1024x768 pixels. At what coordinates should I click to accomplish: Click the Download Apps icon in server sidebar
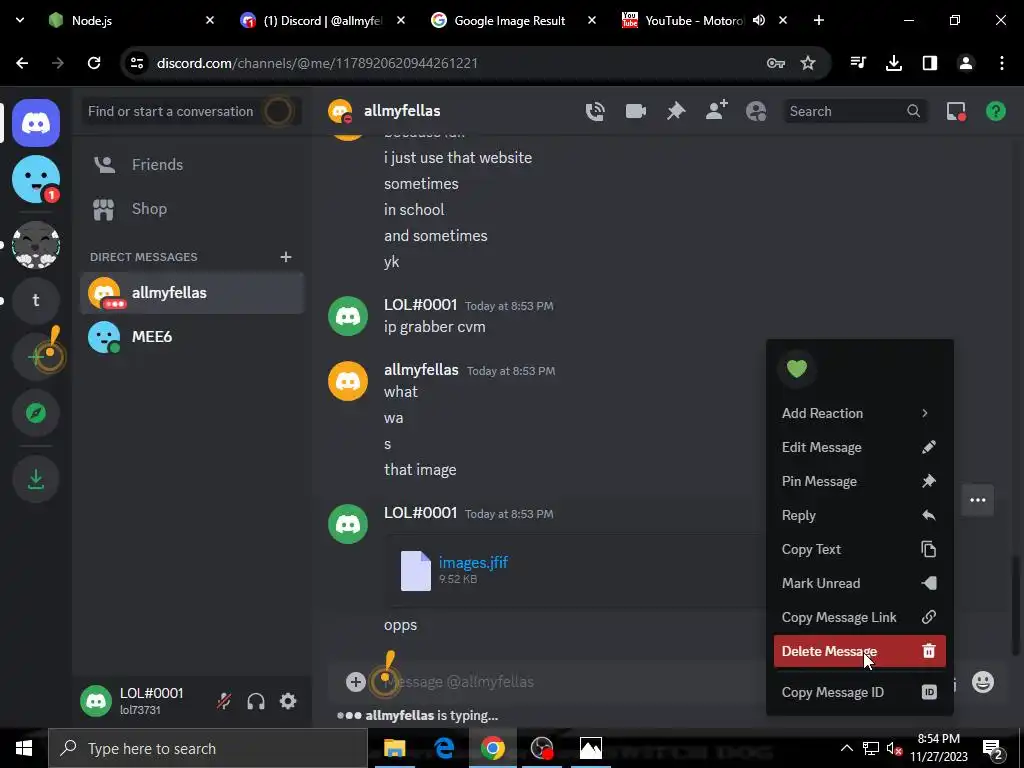click(x=36, y=479)
